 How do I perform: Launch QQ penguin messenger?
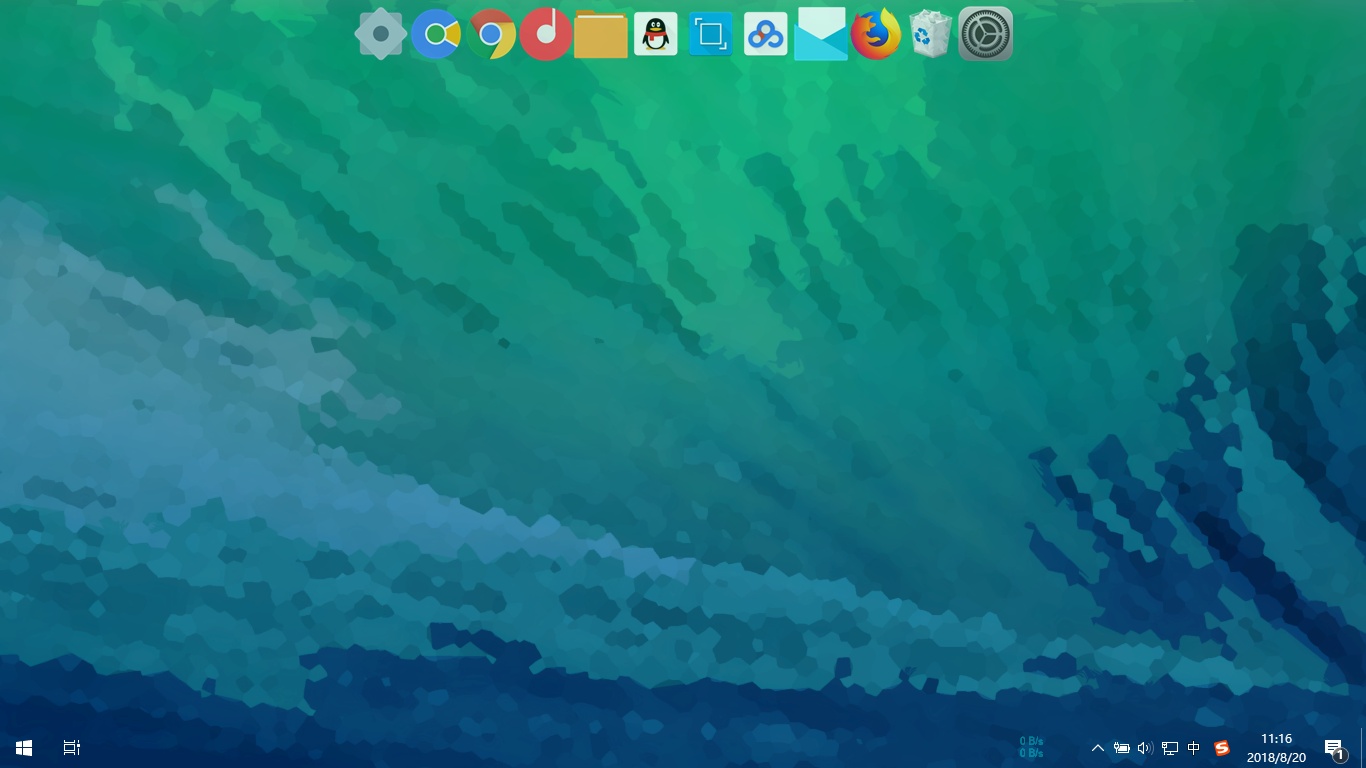656,35
